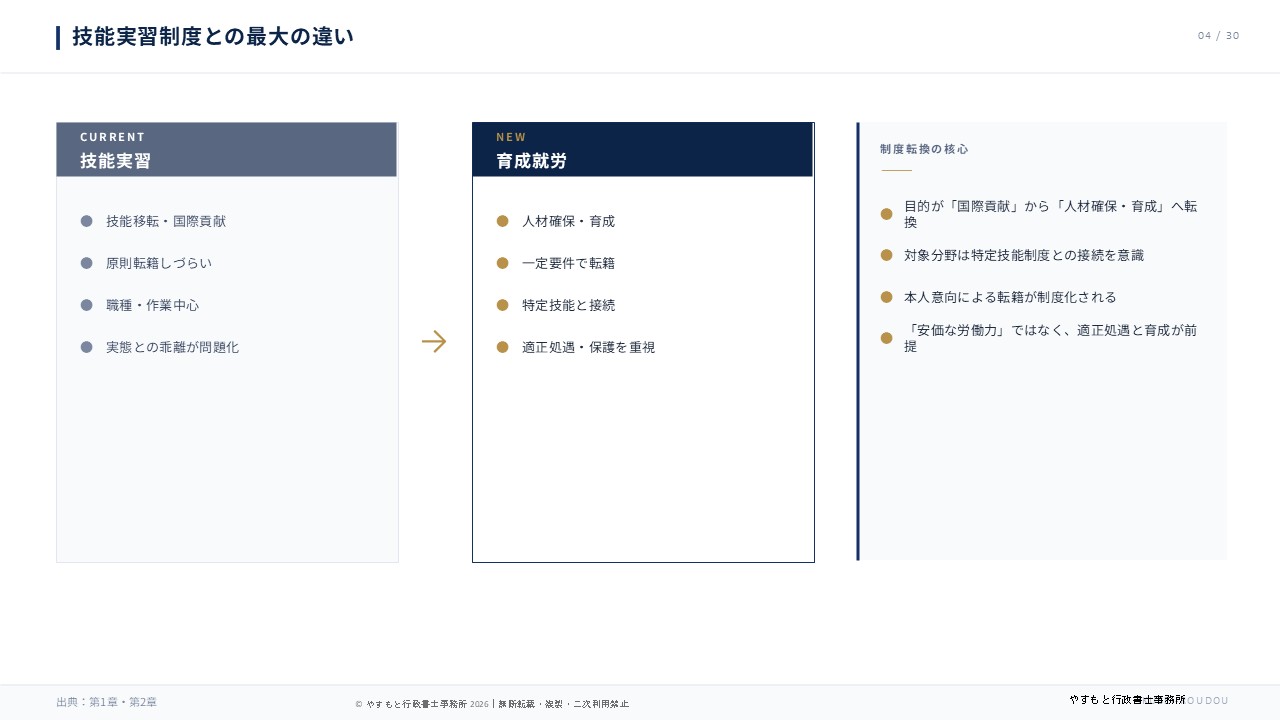Image resolution: width=1280 pixels, height=720 pixels.
Task: Click the やすもと行政書士事務所 logo text at bottom right
Action: 1127,700
